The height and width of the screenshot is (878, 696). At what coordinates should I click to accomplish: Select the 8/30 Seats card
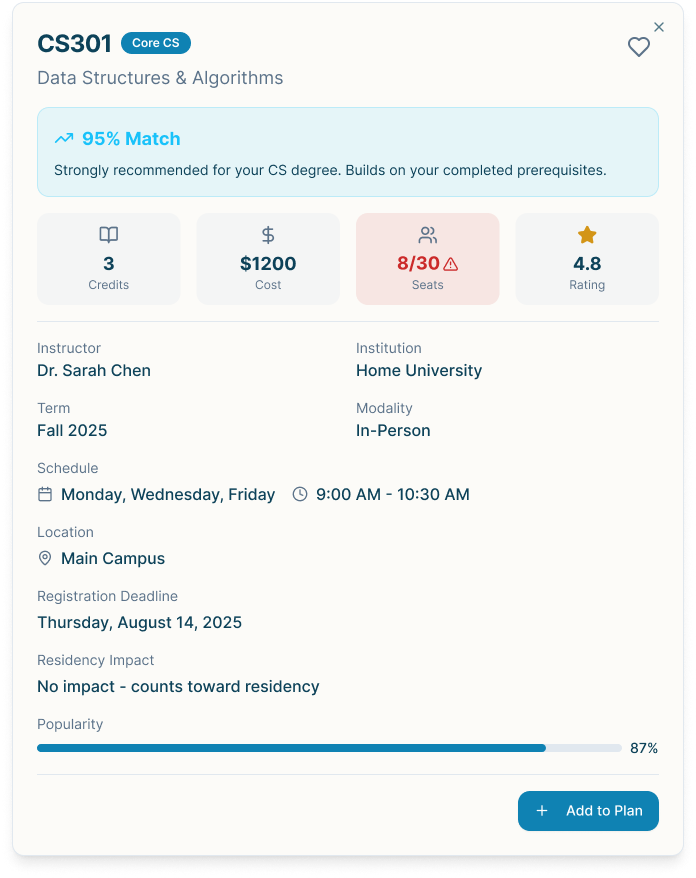point(427,258)
